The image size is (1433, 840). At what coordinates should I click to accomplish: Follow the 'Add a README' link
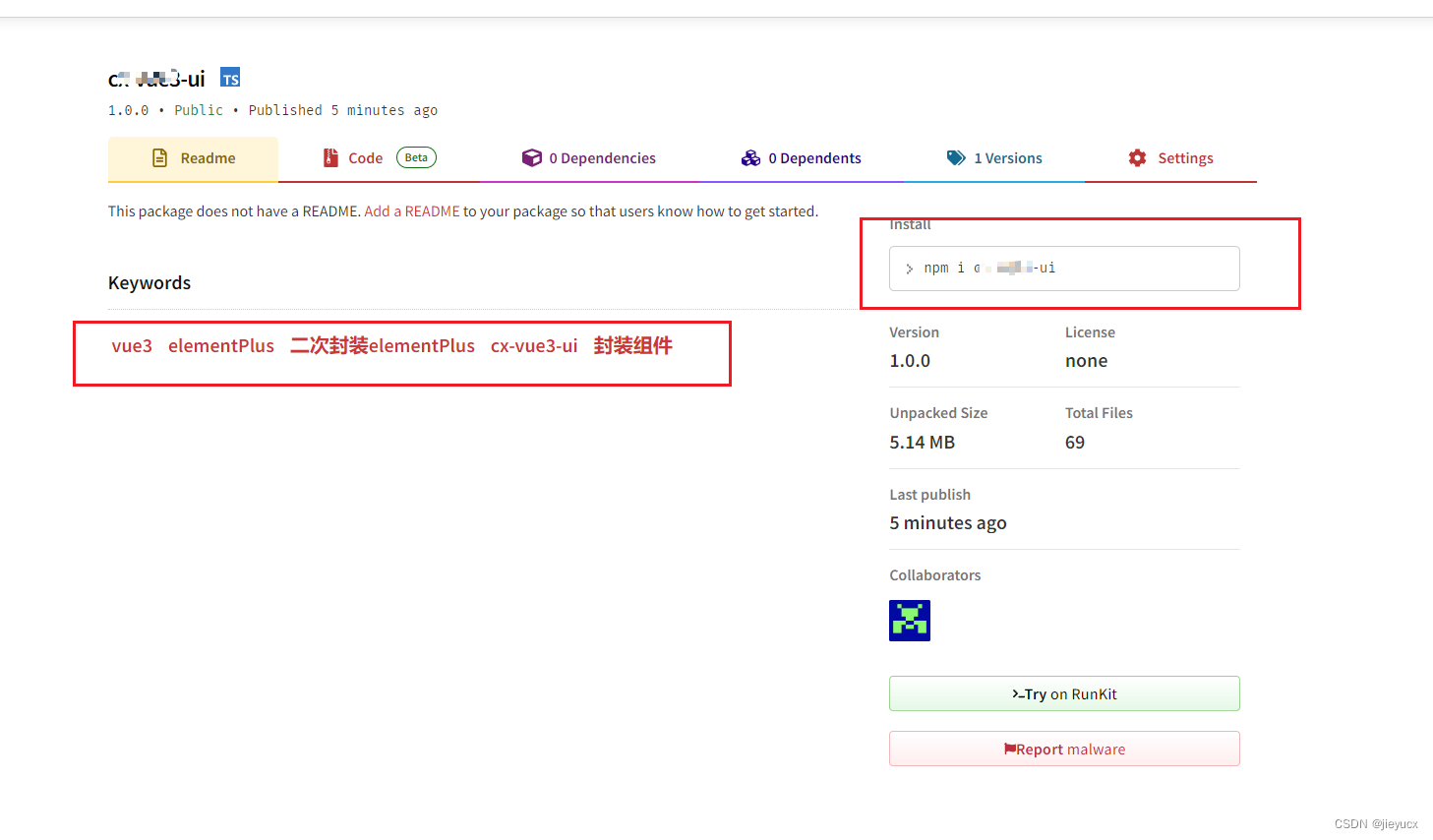pos(412,211)
